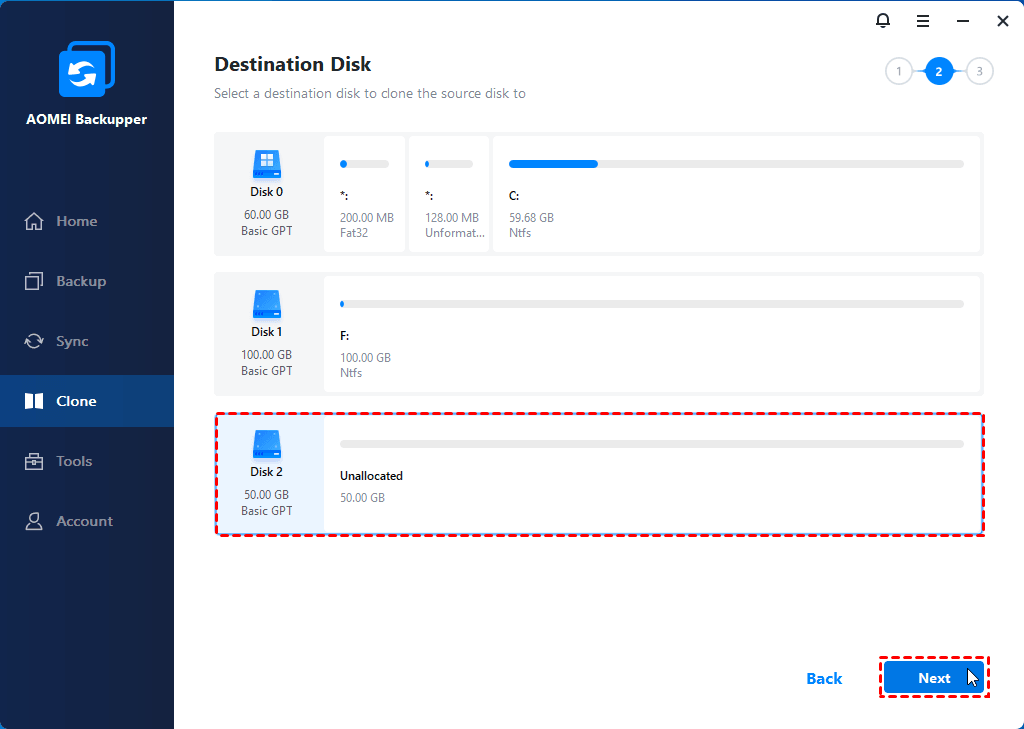Jump to step 1 indicator

coord(899,71)
